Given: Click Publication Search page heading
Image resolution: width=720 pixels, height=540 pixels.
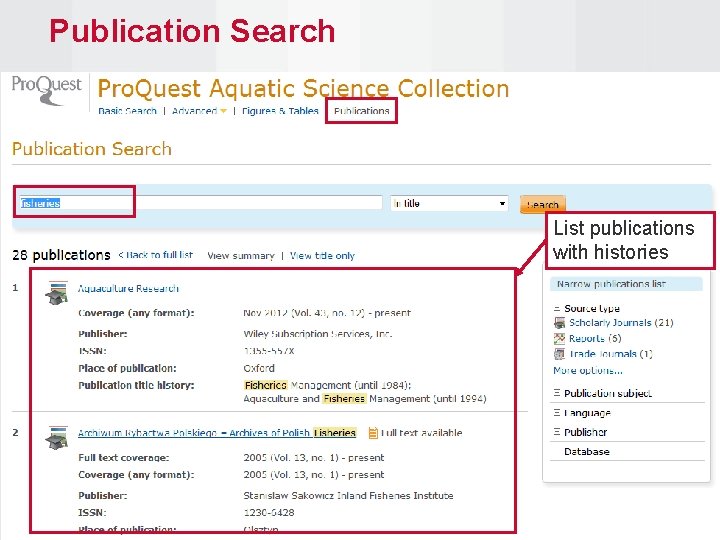Looking at the screenshot, I should tap(92, 149).
